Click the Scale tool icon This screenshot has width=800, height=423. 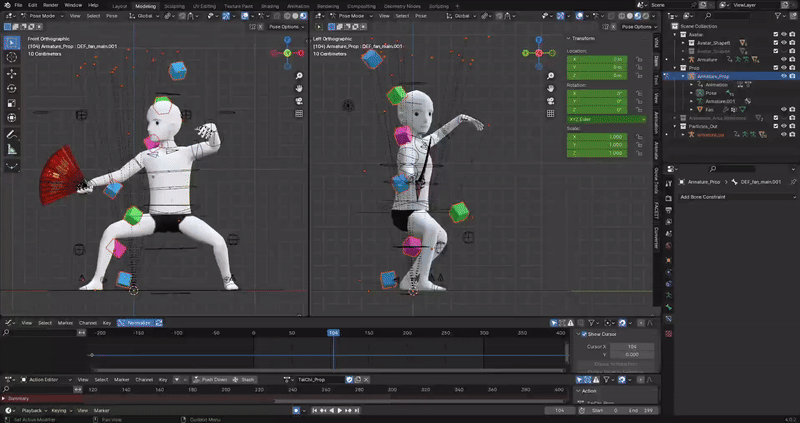pyautogui.click(x=11, y=103)
